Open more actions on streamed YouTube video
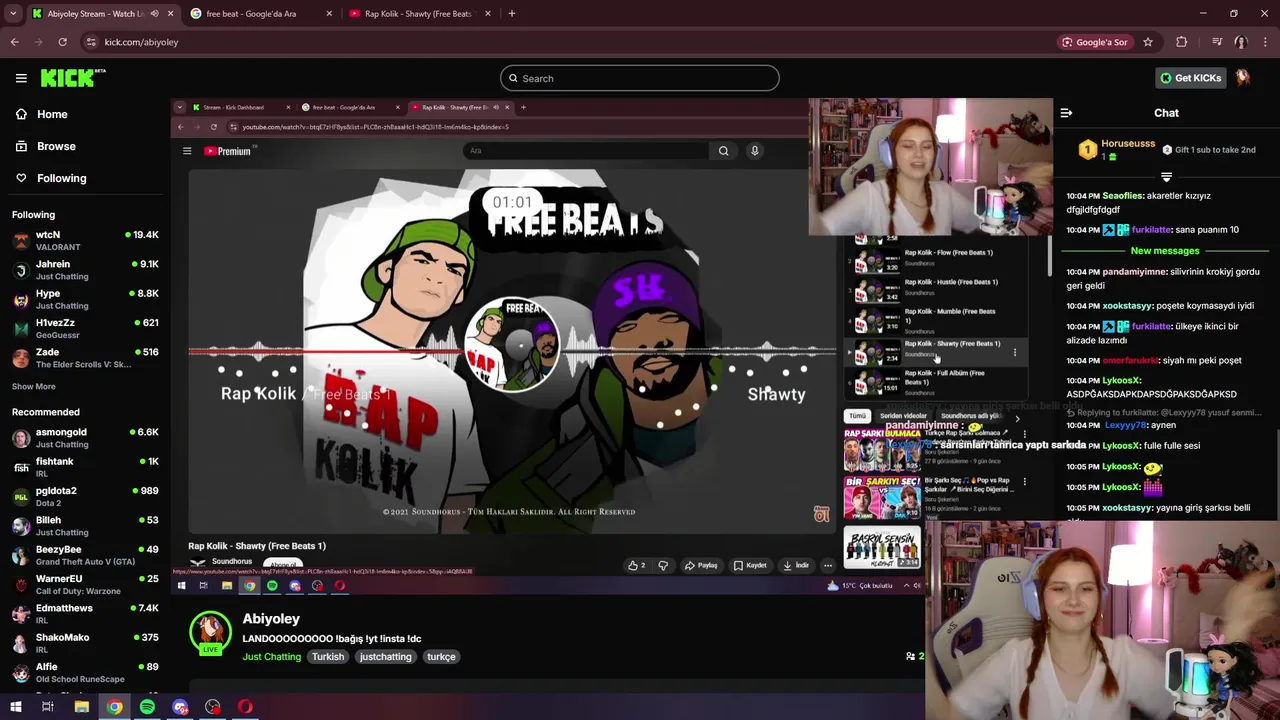1280x720 pixels. point(827,565)
